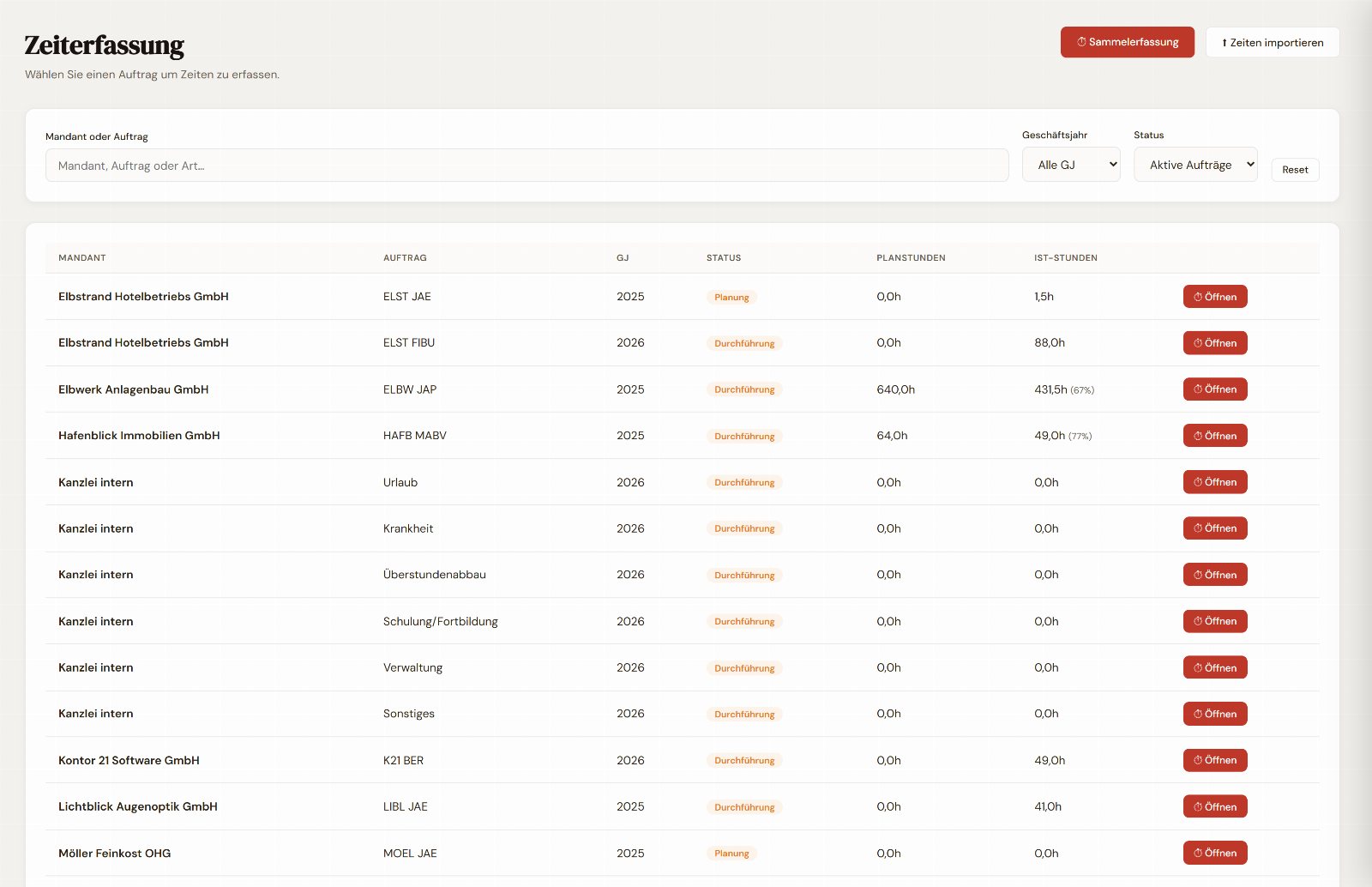Click 640,0h planned hours value
This screenshot has height=887, width=1372.
895,389
